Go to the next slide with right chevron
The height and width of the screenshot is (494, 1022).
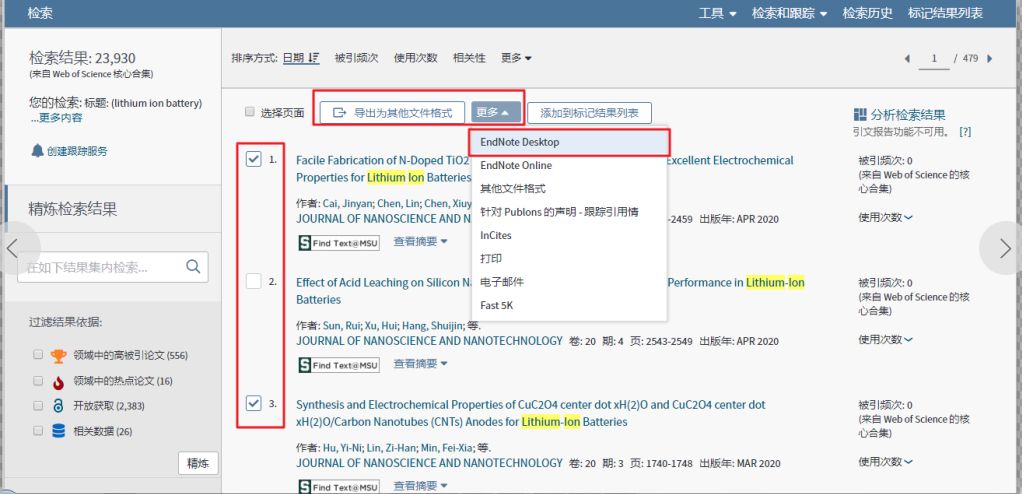pyautogui.click(x=1005, y=248)
